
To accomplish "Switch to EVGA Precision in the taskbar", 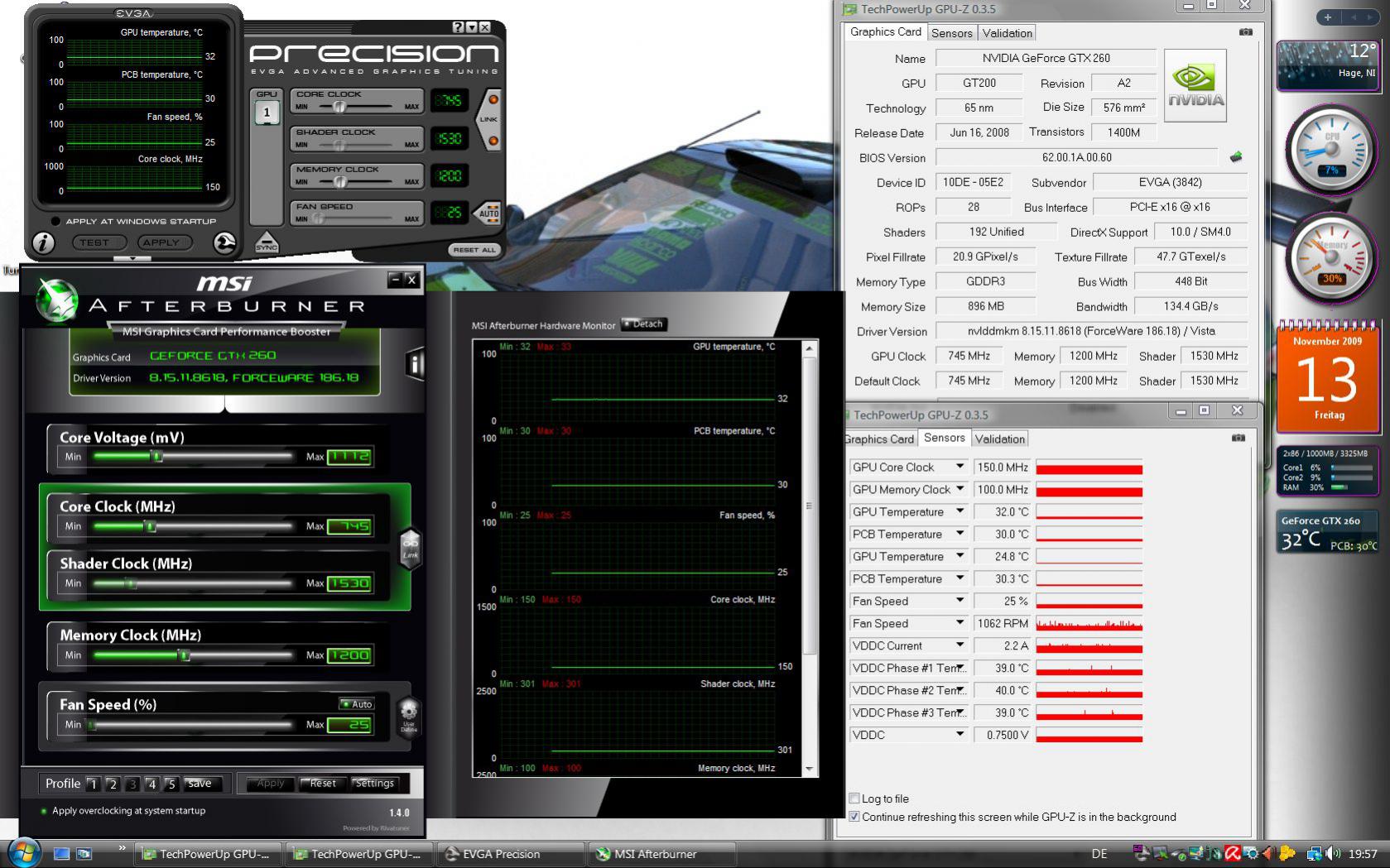I will (x=511, y=854).
